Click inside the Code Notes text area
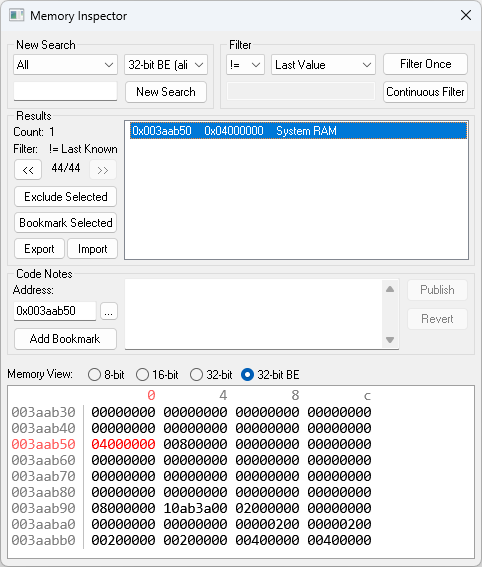The height and width of the screenshot is (567, 482). [253, 314]
